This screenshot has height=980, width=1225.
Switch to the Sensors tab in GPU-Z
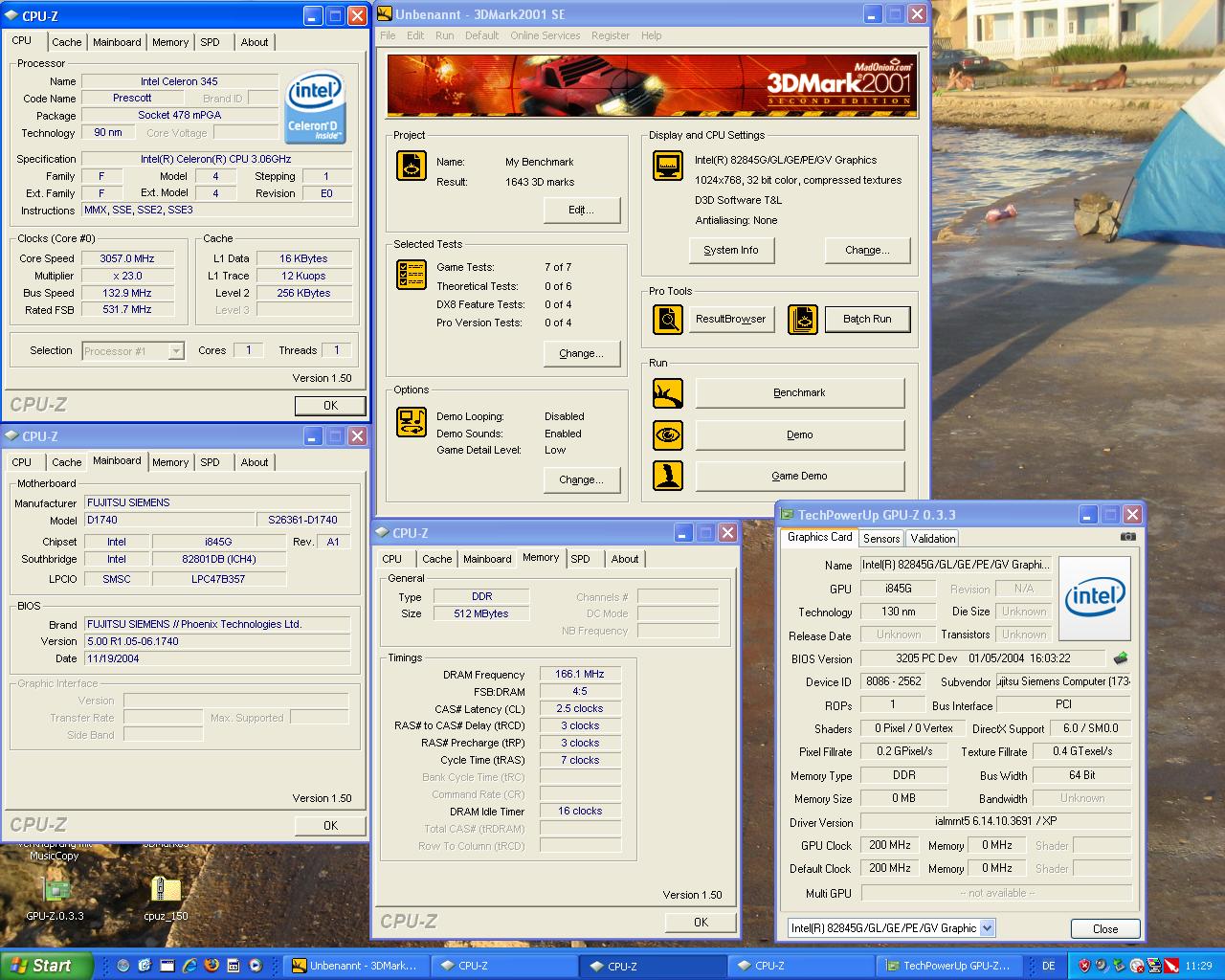tap(881, 539)
